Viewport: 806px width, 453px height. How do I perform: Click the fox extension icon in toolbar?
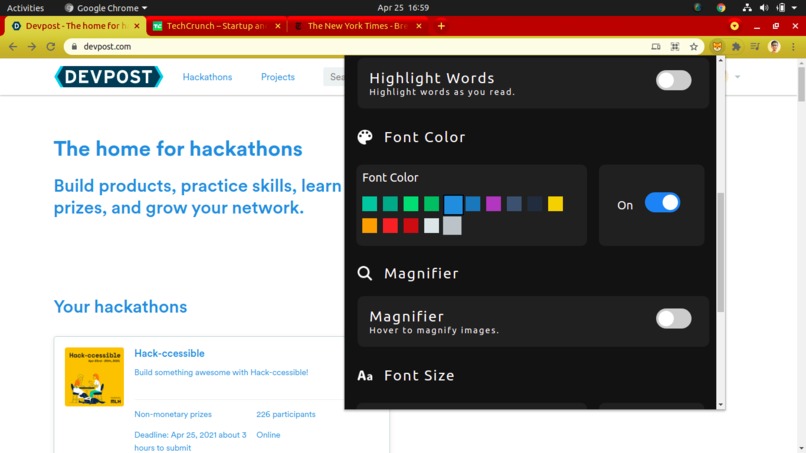(x=717, y=46)
